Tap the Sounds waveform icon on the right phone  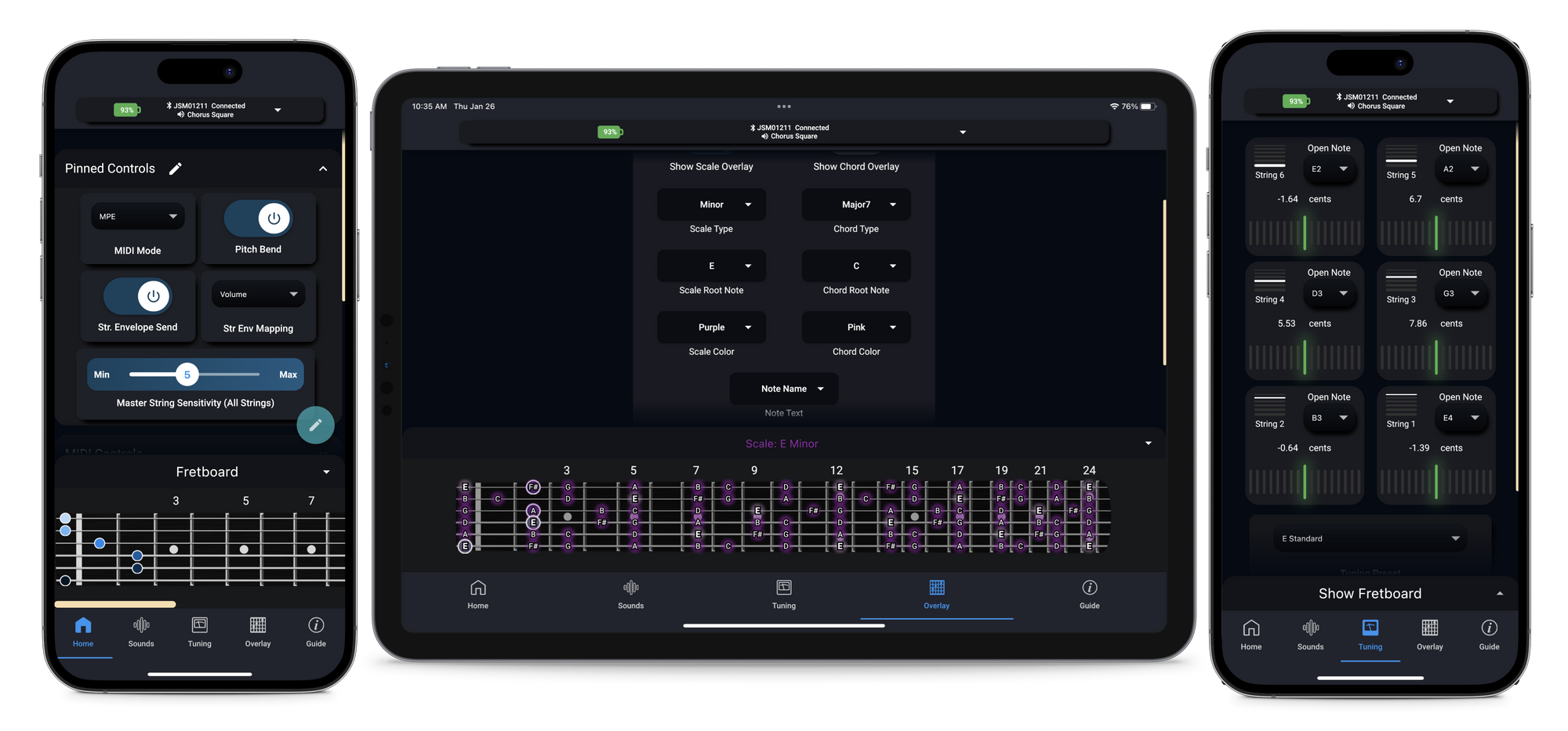[x=1310, y=627]
